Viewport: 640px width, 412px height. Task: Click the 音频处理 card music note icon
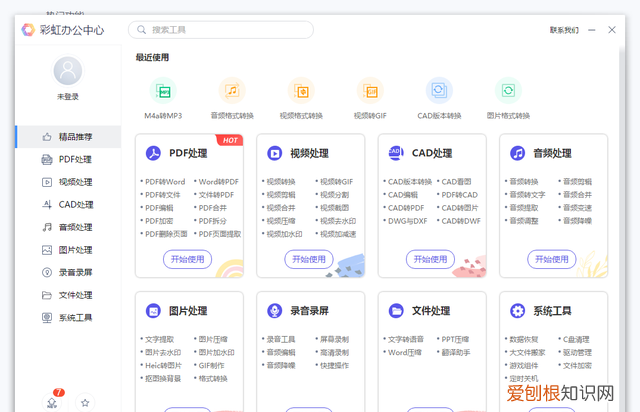coord(518,153)
